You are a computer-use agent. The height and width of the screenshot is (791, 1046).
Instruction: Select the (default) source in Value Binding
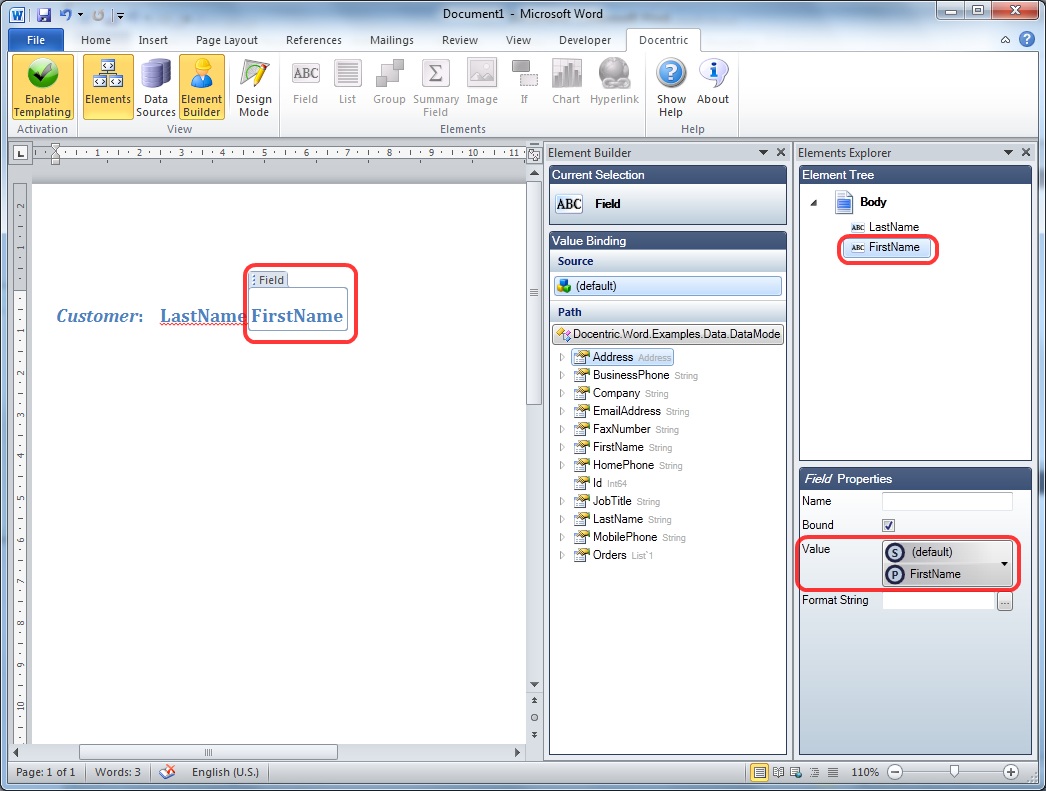click(668, 286)
